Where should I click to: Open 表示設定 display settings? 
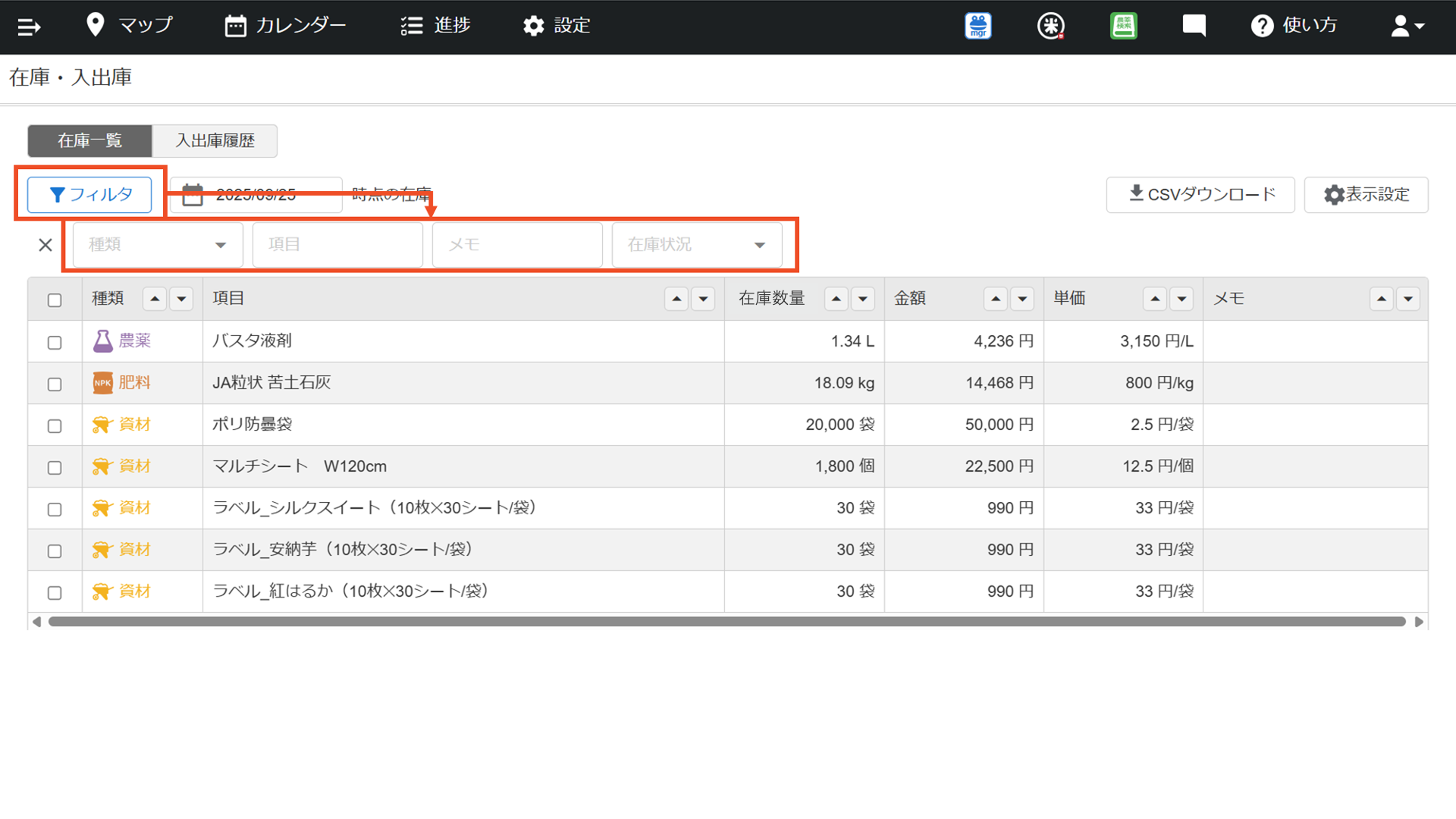pos(1367,195)
